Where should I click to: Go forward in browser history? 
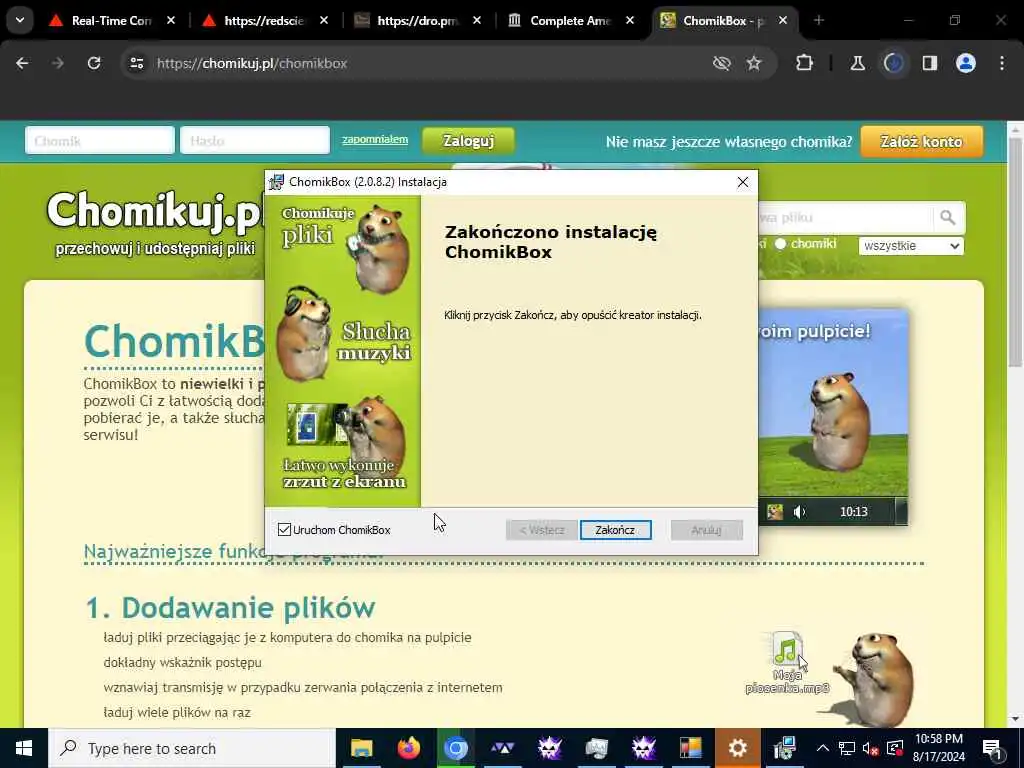(x=58, y=63)
